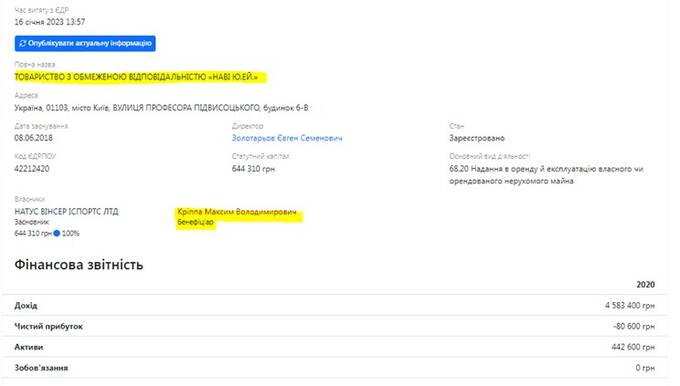Click the blue 100% share circle icon
This screenshot has height=386, width=680.
coord(56,233)
